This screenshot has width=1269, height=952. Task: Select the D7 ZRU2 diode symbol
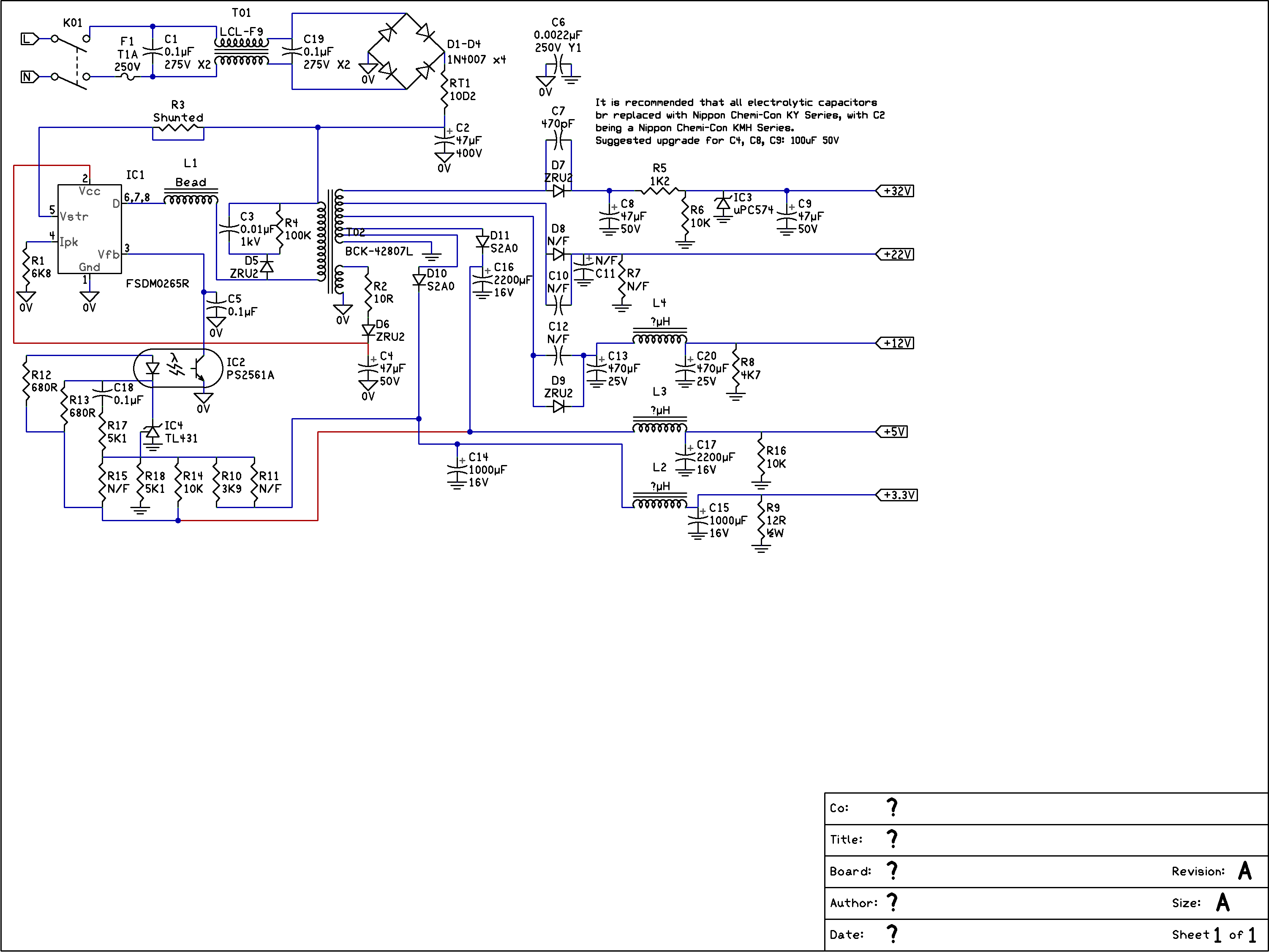[558, 191]
